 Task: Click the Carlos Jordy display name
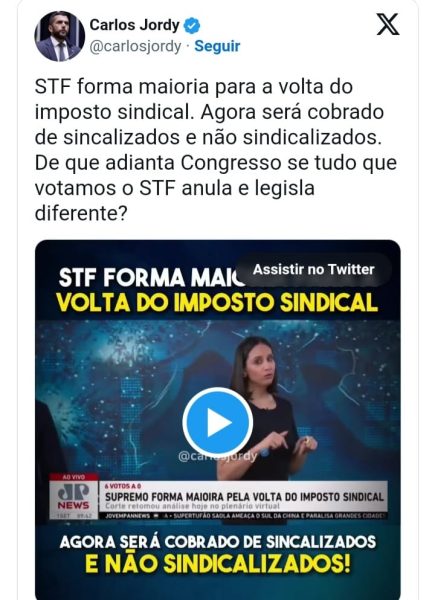point(134,25)
